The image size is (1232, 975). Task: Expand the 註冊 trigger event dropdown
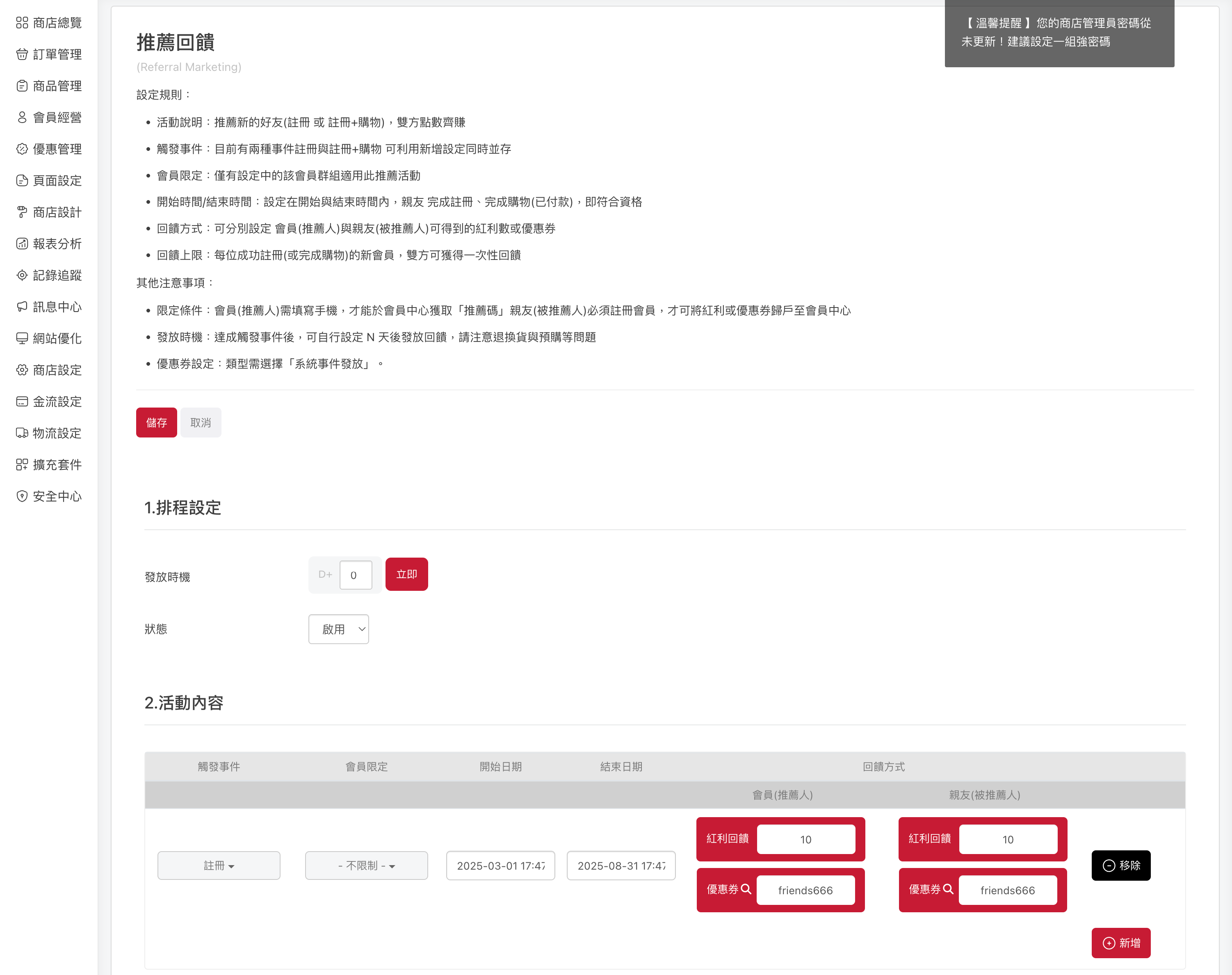point(219,866)
